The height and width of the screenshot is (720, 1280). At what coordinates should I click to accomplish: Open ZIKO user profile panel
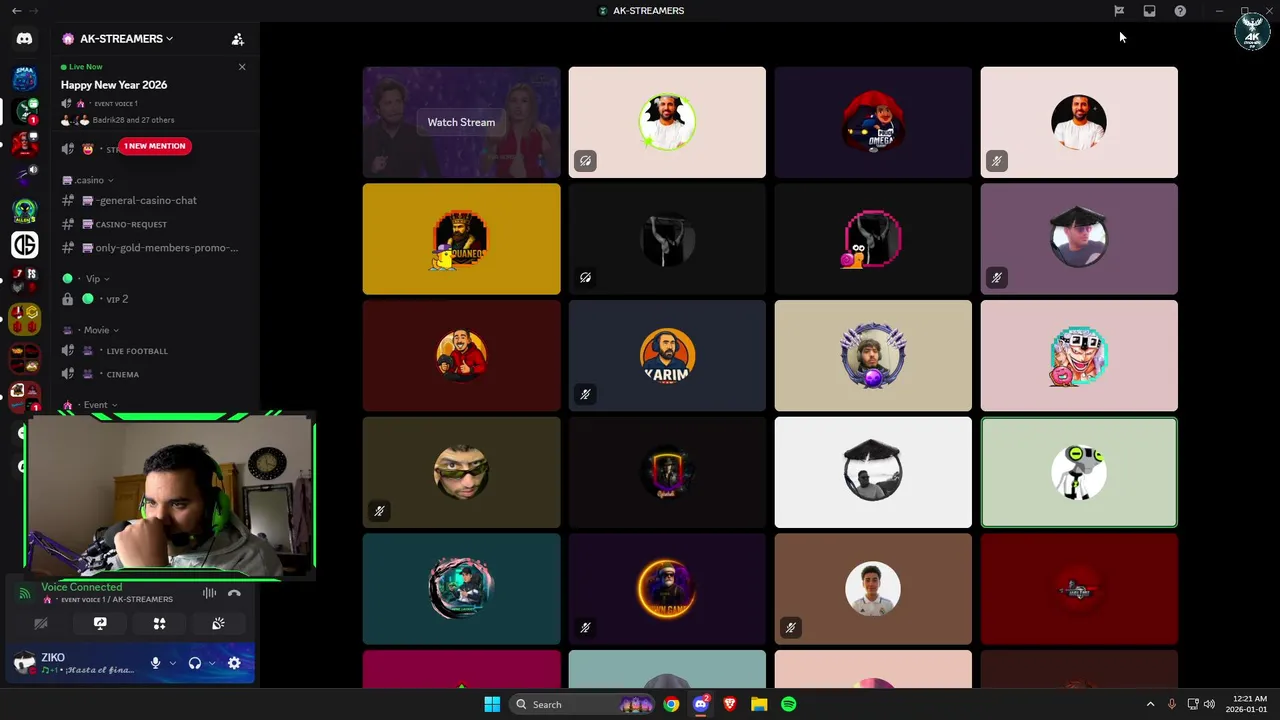75,663
